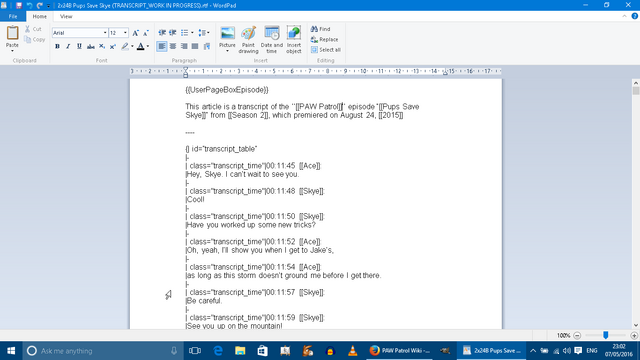Apply the font text color
The height and width of the screenshot is (360, 640).
click(140, 47)
